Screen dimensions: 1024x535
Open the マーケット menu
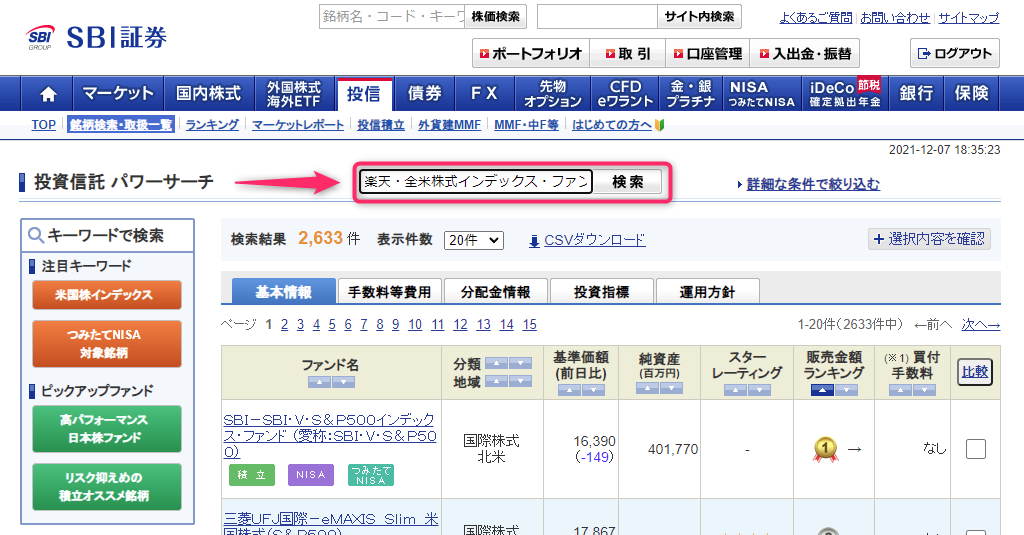coord(118,94)
